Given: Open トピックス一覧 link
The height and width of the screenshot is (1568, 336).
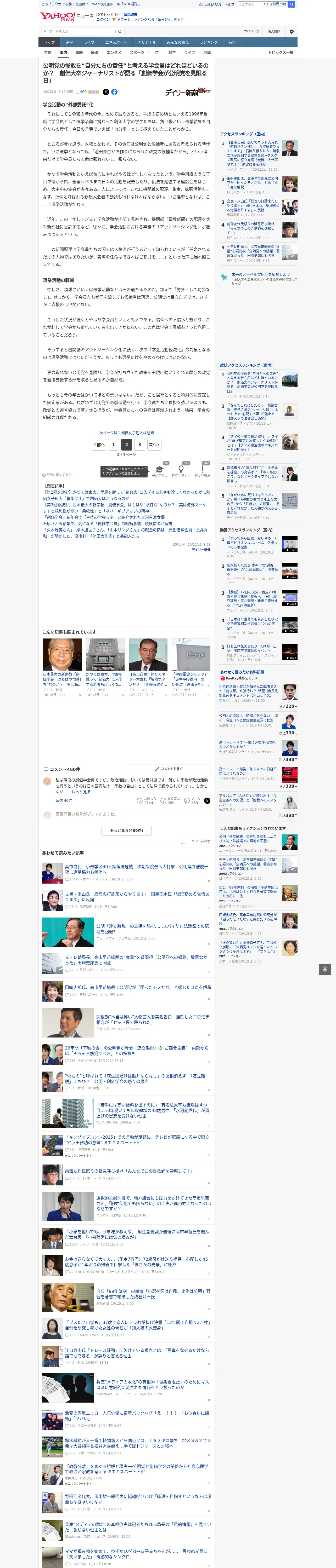Looking at the screenshot, I should (x=281, y=52).
